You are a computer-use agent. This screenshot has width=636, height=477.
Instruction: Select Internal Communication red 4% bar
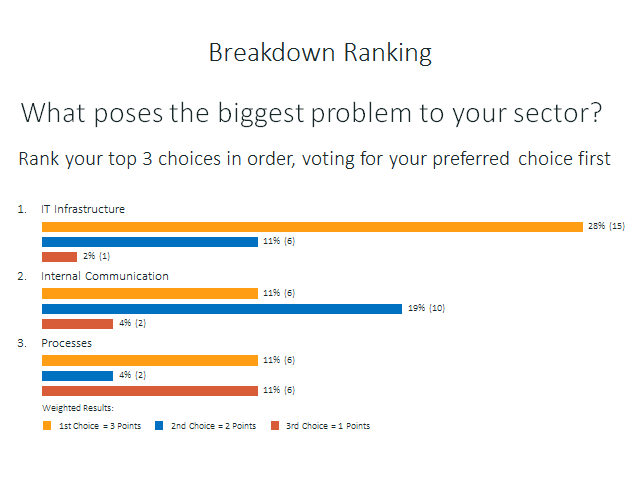[x=77, y=324]
